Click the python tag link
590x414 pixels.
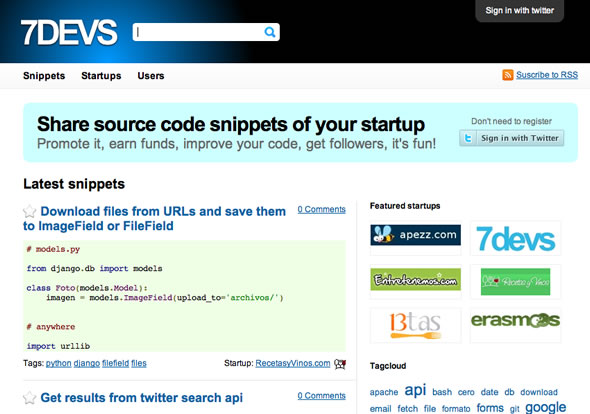tap(58, 363)
